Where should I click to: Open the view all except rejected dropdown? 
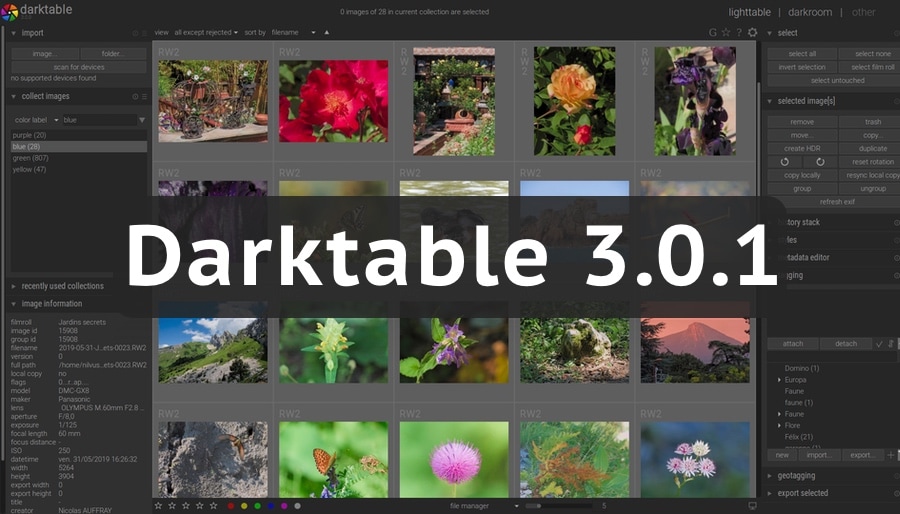(206, 33)
